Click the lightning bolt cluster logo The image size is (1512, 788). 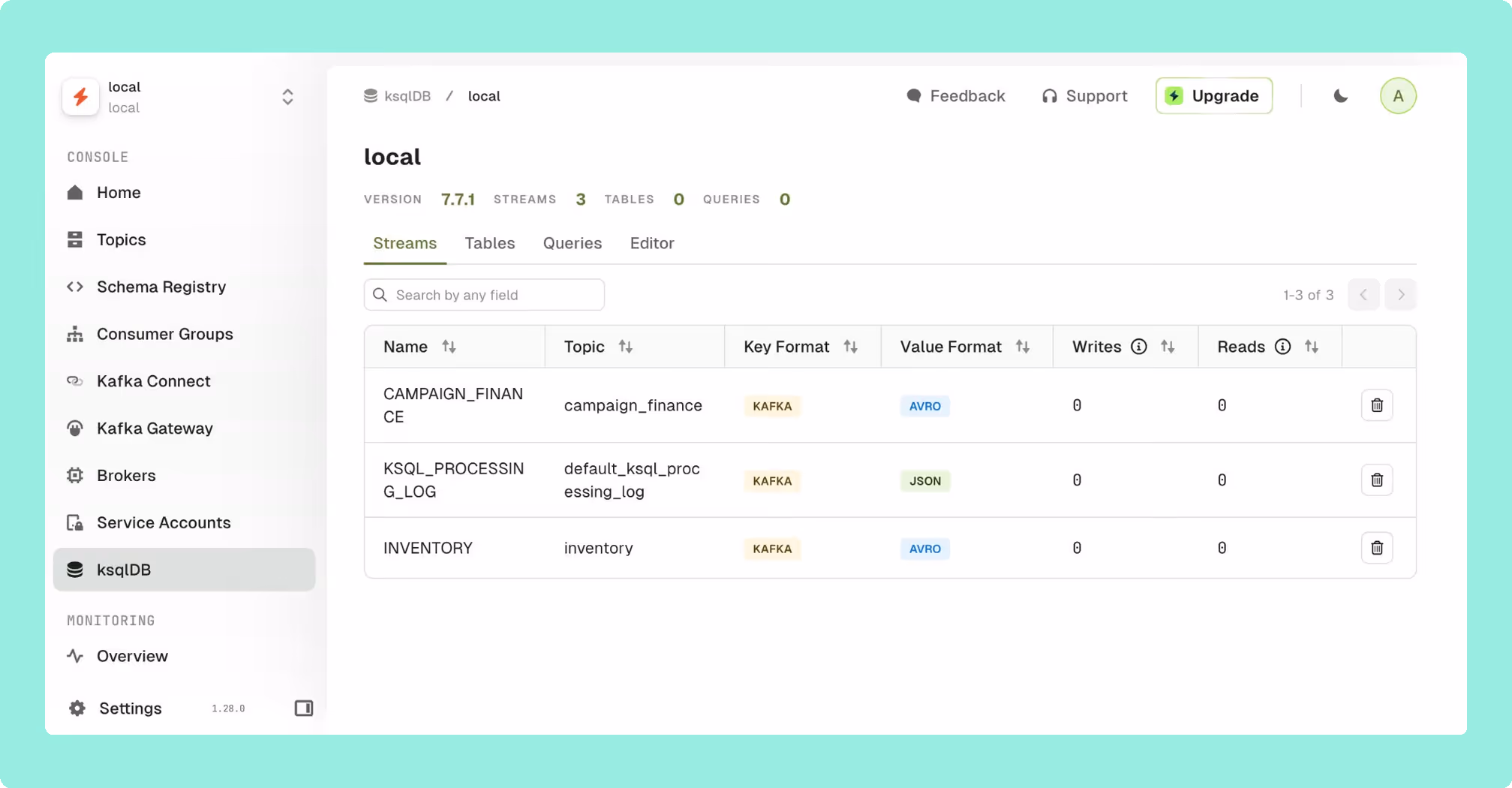80,97
